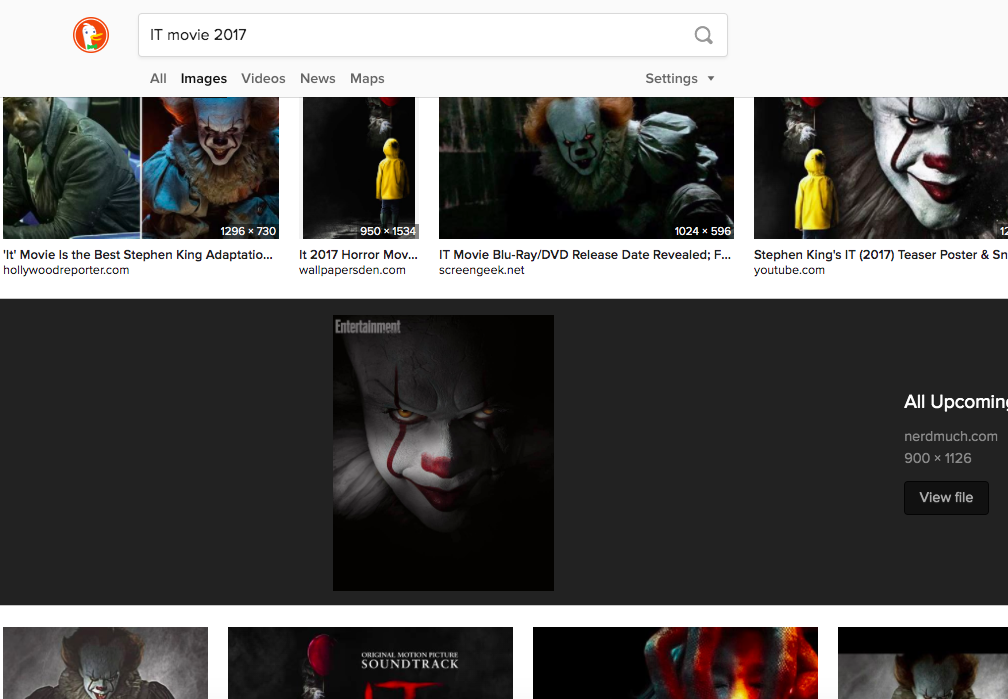The image size is (1008, 699).
Task: Open the grey clown thumbnail in bottom row
Action: click(x=105, y=663)
